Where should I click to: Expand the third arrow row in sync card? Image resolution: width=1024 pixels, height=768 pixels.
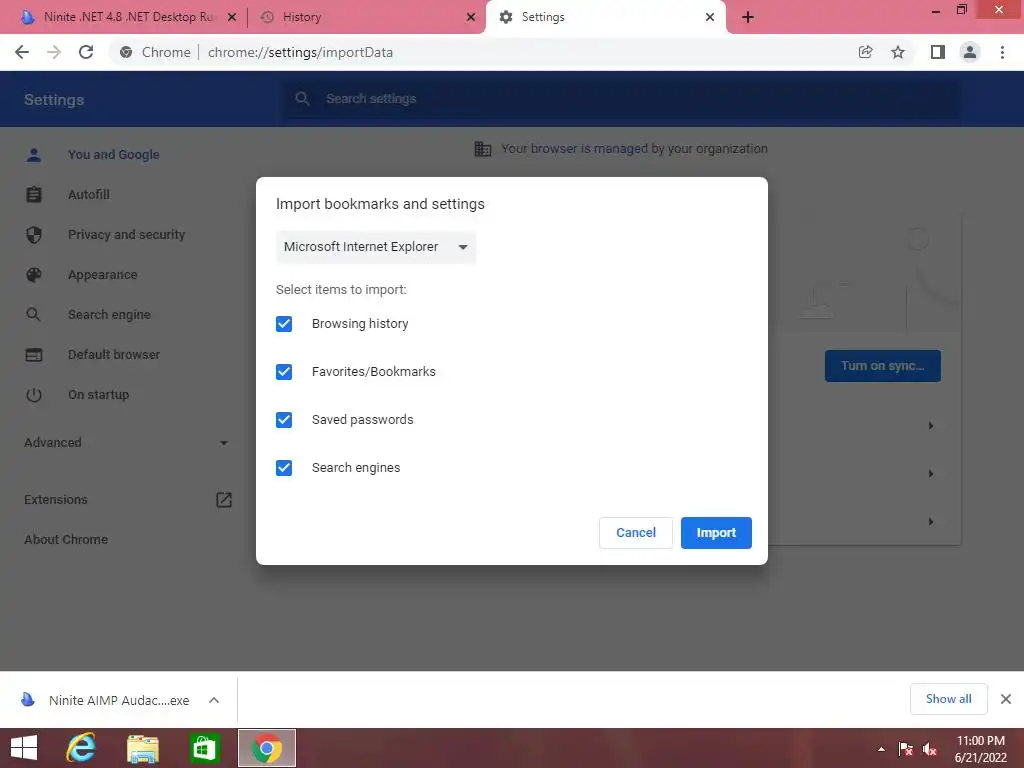(931, 522)
